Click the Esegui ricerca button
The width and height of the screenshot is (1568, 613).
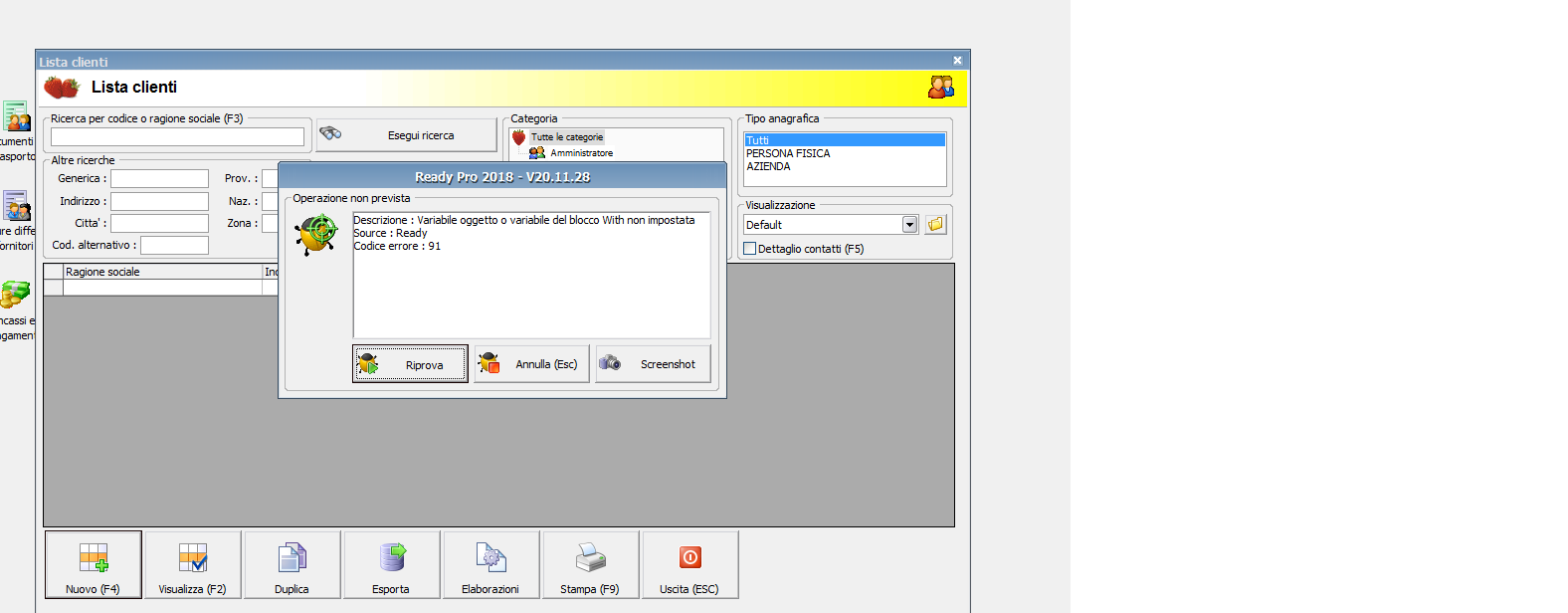point(406,135)
